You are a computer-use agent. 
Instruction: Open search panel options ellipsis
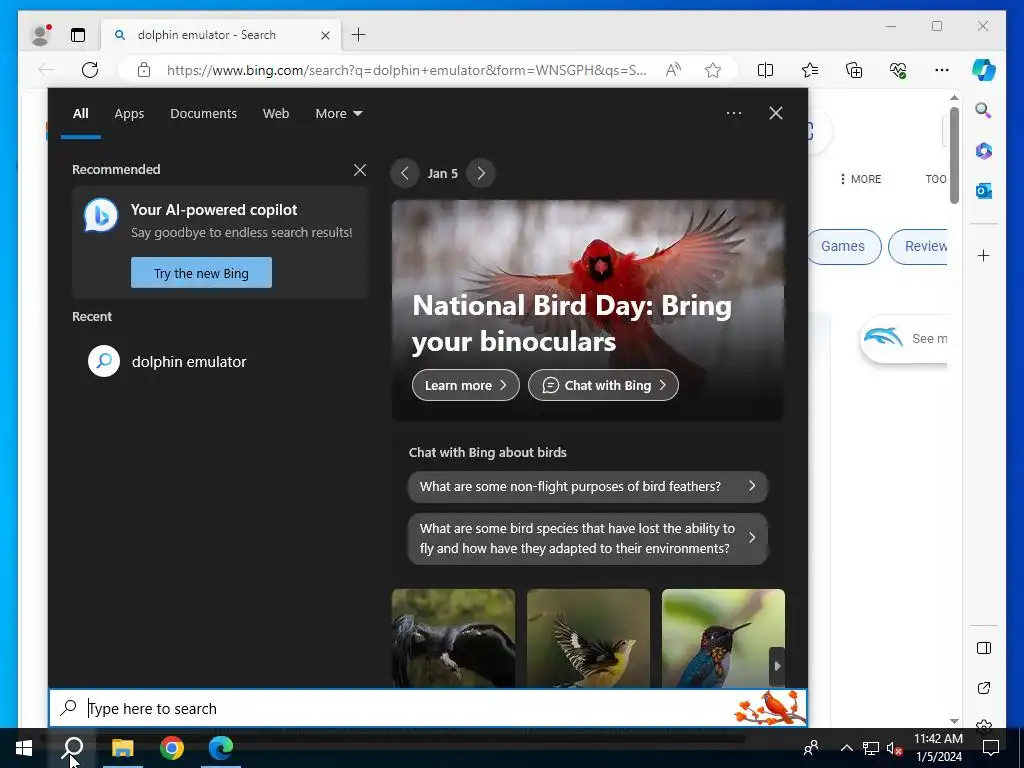(x=734, y=113)
